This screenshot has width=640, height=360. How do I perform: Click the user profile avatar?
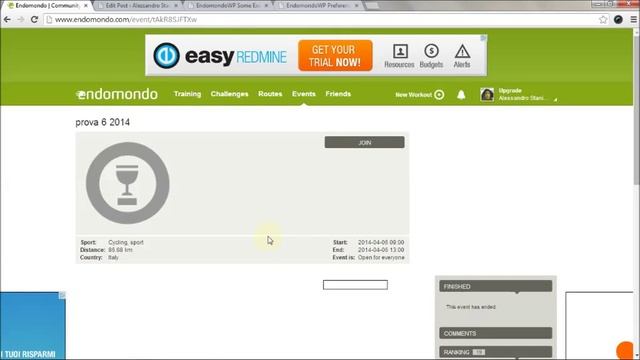(x=487, y=95)
